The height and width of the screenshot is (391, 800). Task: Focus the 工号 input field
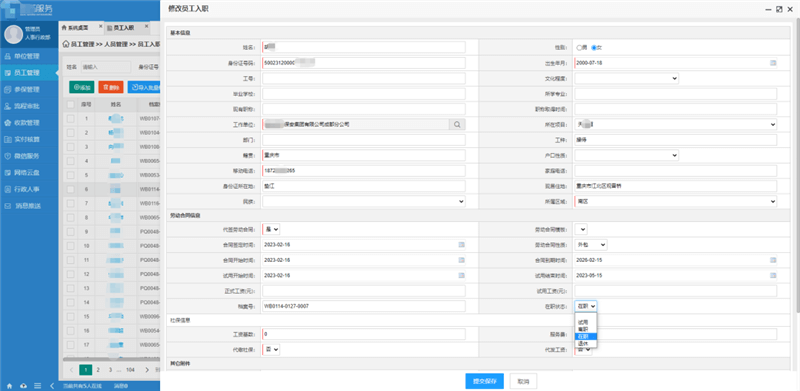[364, 78]
